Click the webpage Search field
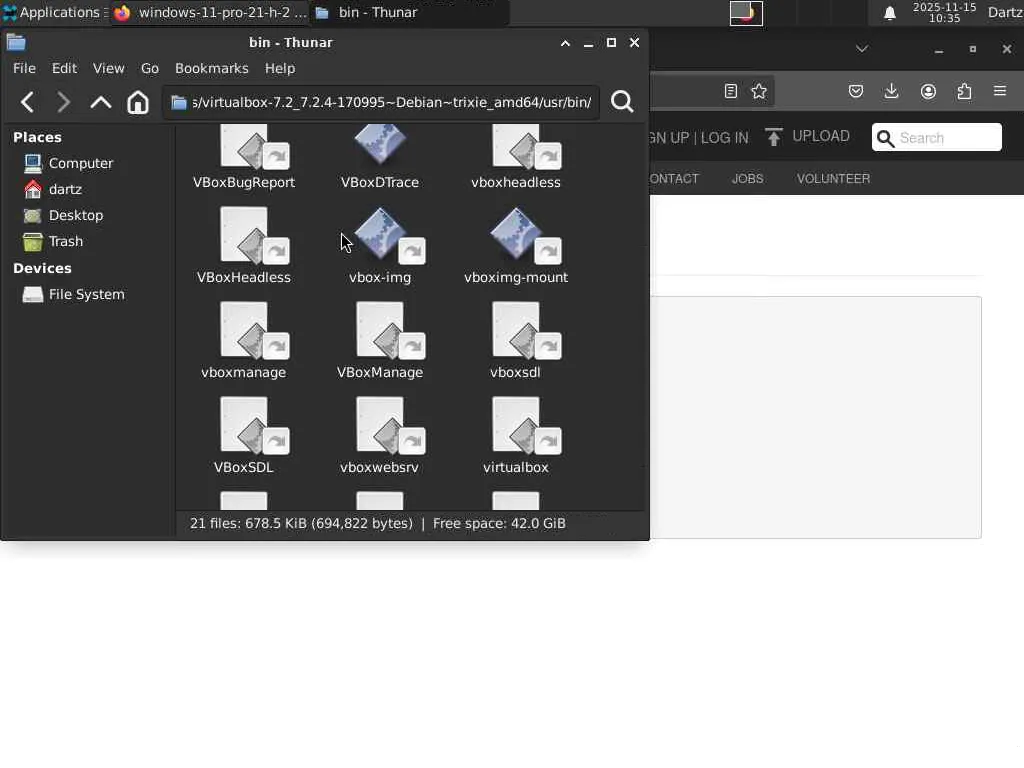 [936, 137]
